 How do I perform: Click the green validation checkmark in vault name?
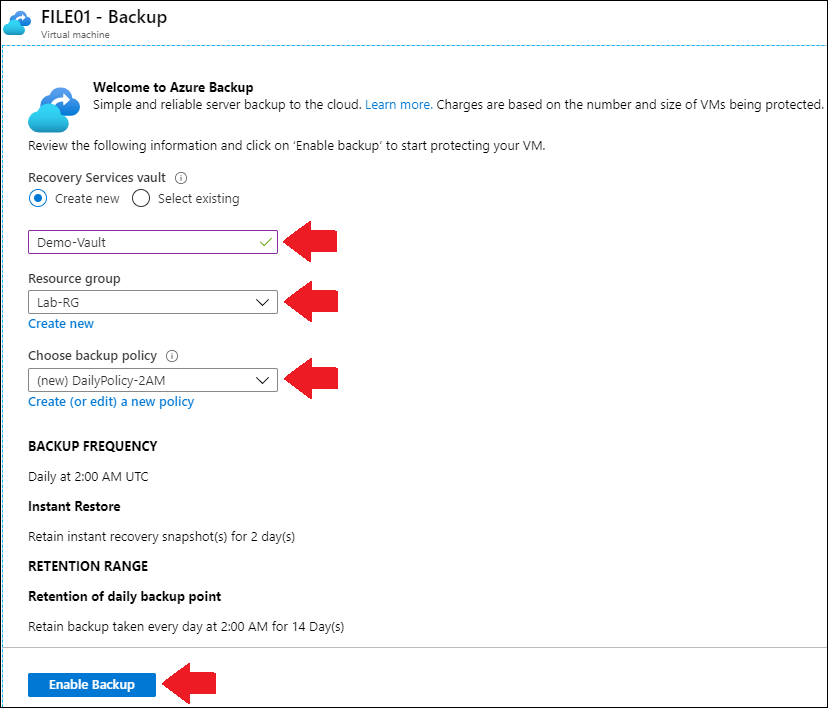coord(266,242)
